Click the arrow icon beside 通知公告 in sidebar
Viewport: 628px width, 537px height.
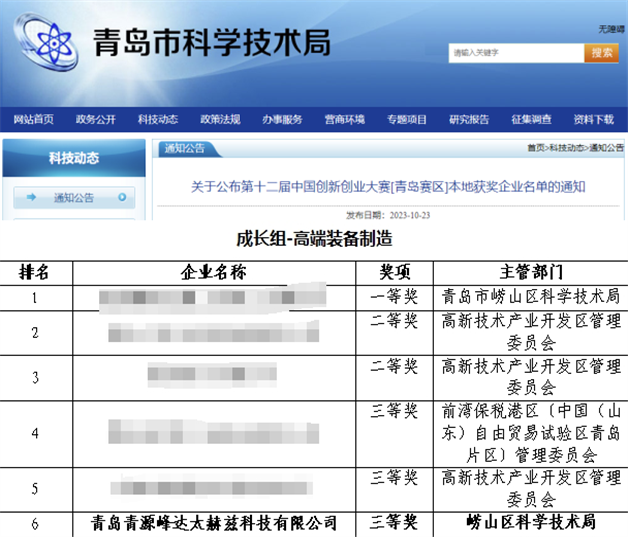point(32,197)
